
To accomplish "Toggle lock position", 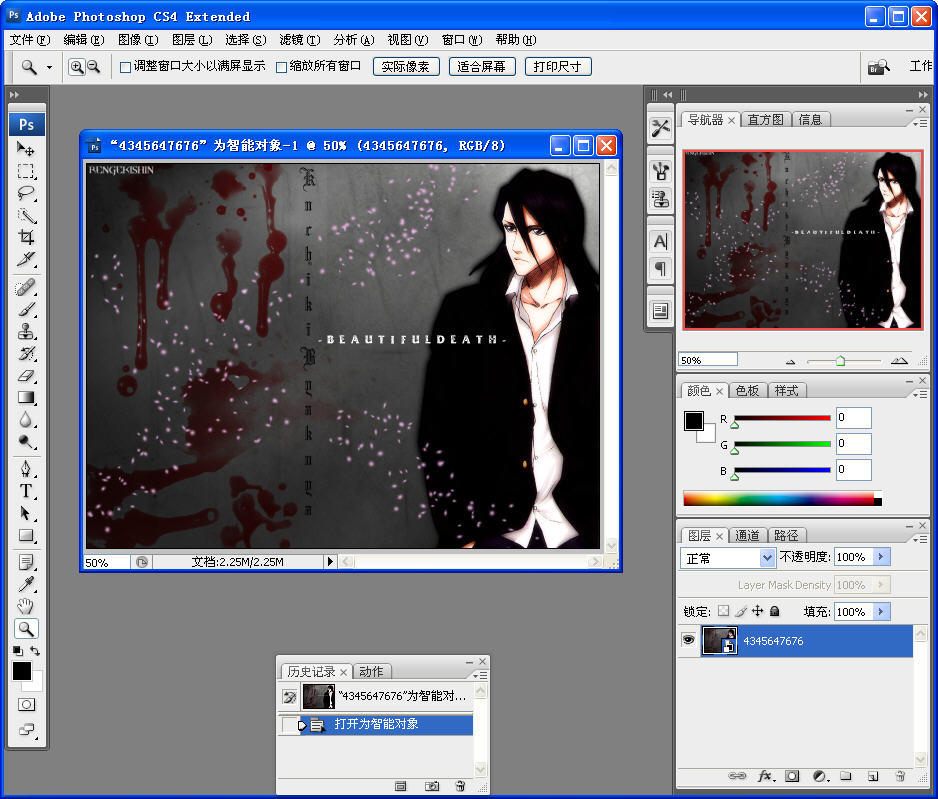I will [757, 611].
